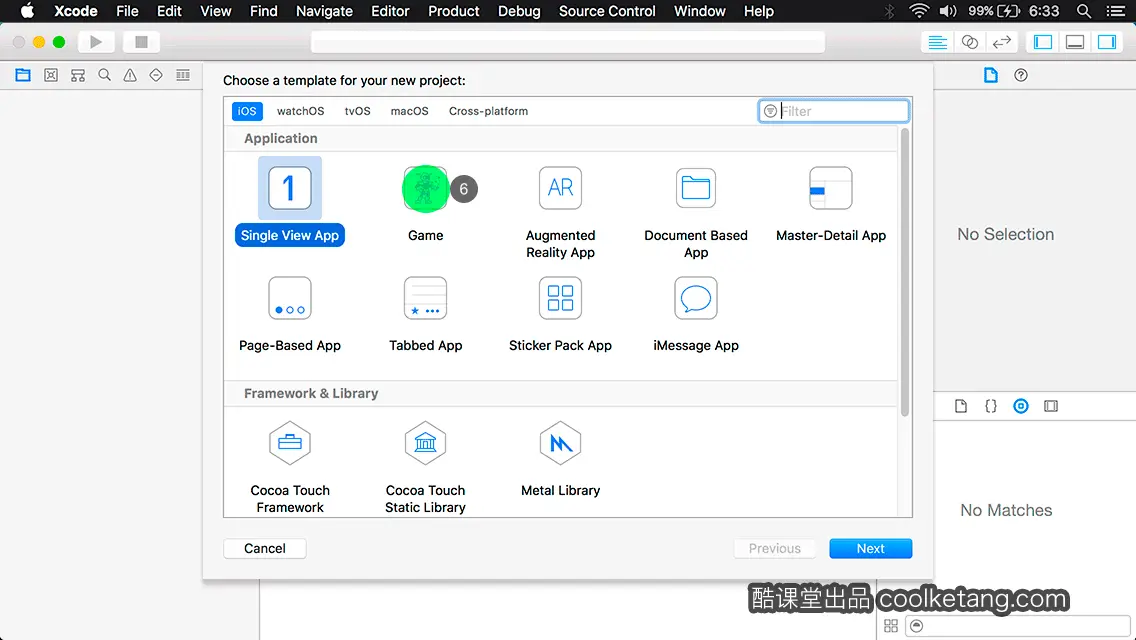Viewport: 1136px width, 640px height.
Task: Open the Symbol navigator icon
Action: [x=78, y=75]
